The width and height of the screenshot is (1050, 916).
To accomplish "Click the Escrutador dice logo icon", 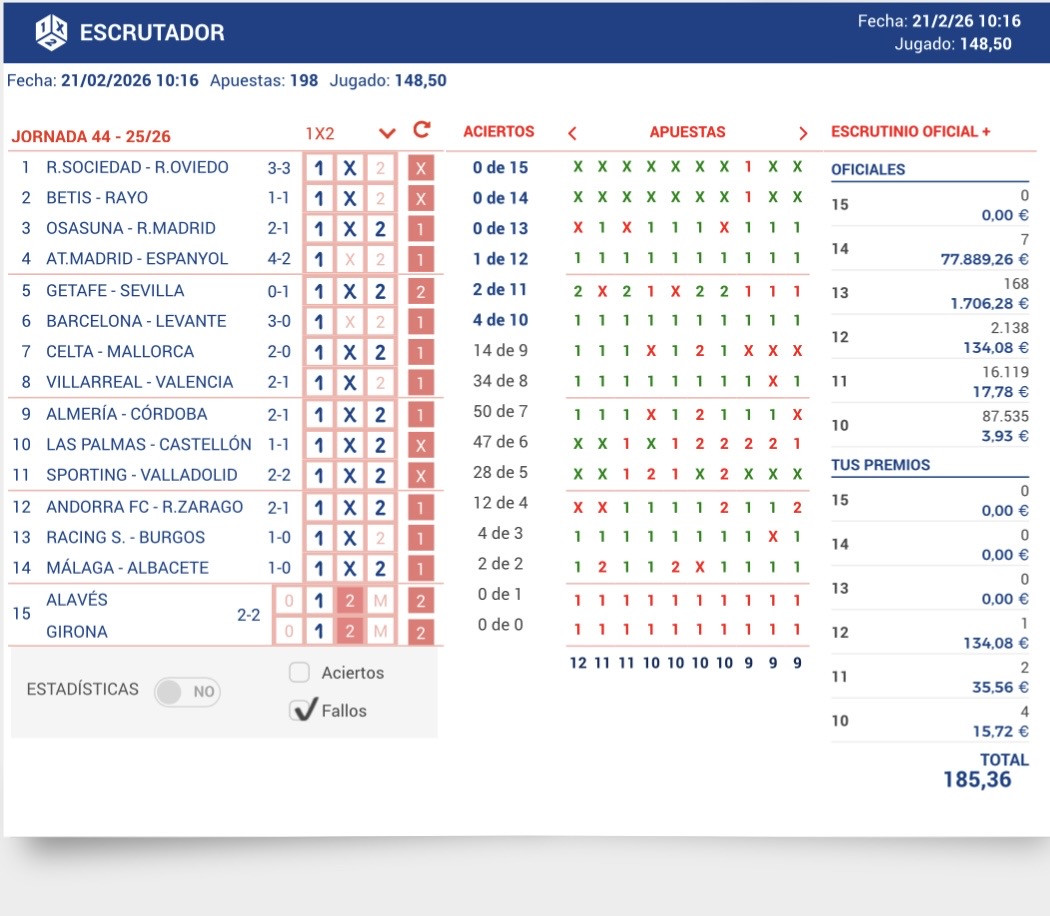I will pos(51,32).
